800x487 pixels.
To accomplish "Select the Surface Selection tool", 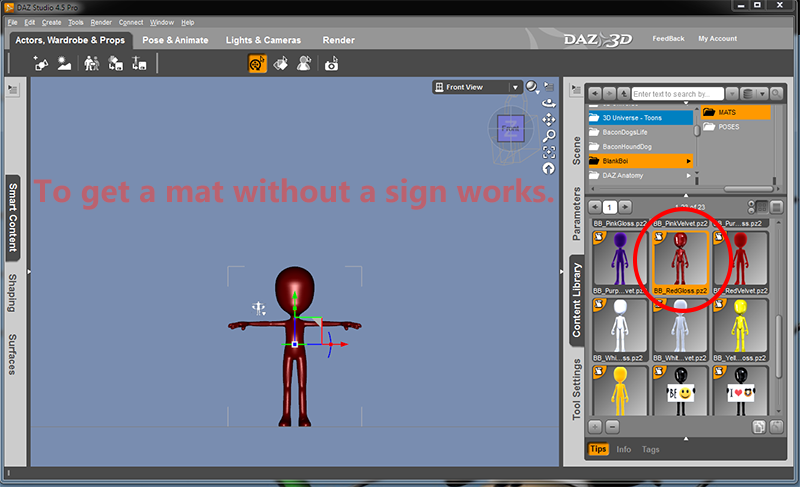I will pos(281,64).
